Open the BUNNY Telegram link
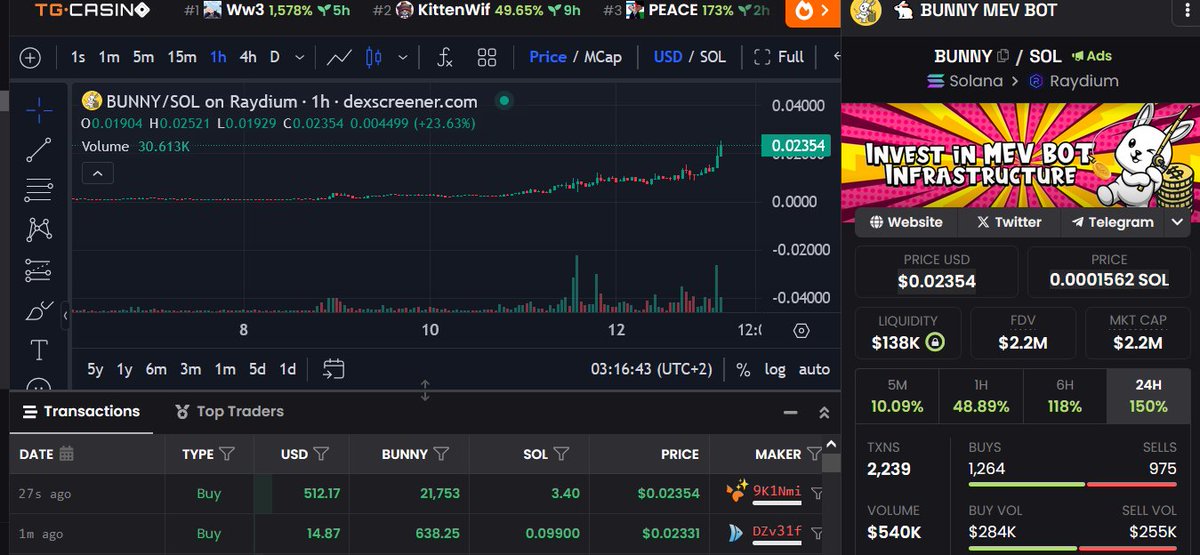This screenshot has height=555, width=1200. click(x=1112, y=222)
